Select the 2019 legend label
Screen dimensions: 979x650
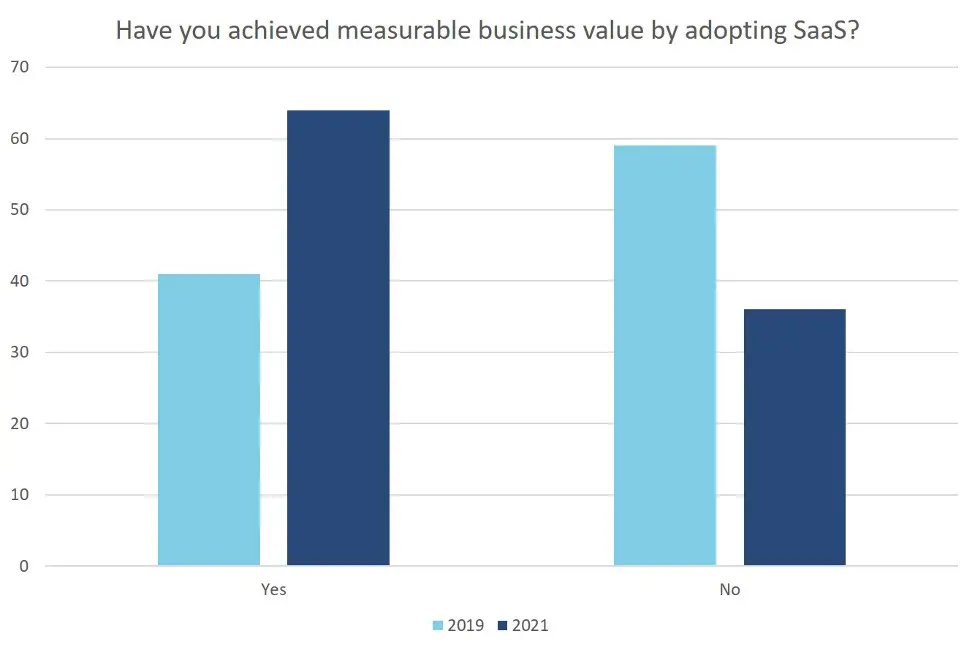point(466,625)
